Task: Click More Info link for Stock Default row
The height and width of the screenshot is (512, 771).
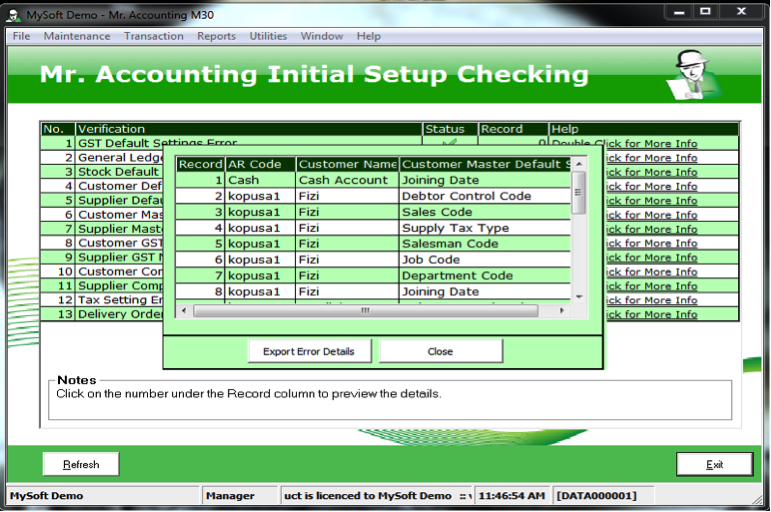Action: (x=651, y=172)
